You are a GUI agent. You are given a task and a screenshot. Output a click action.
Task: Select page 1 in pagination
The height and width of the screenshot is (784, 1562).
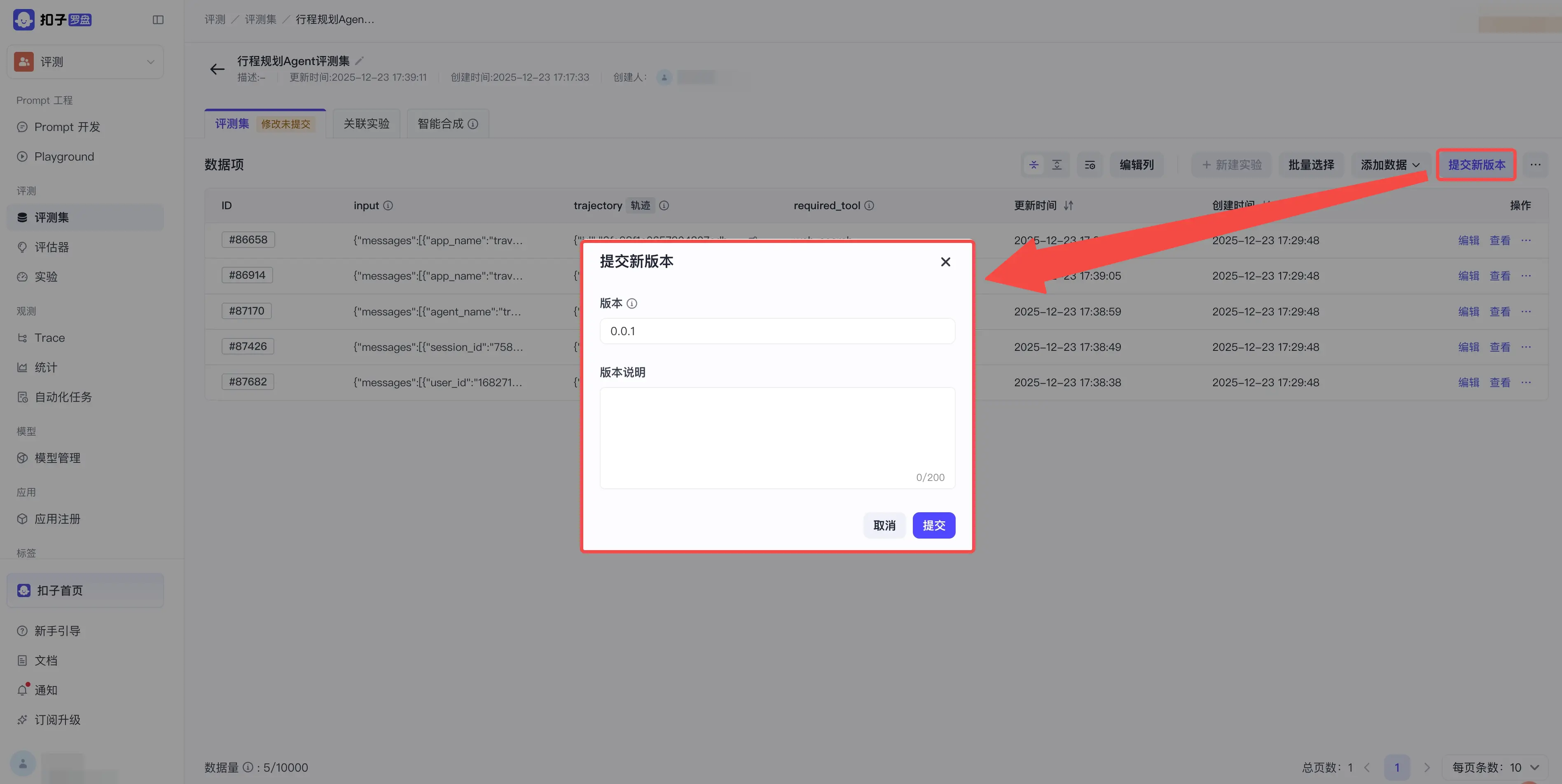(x=1397, y=768)
